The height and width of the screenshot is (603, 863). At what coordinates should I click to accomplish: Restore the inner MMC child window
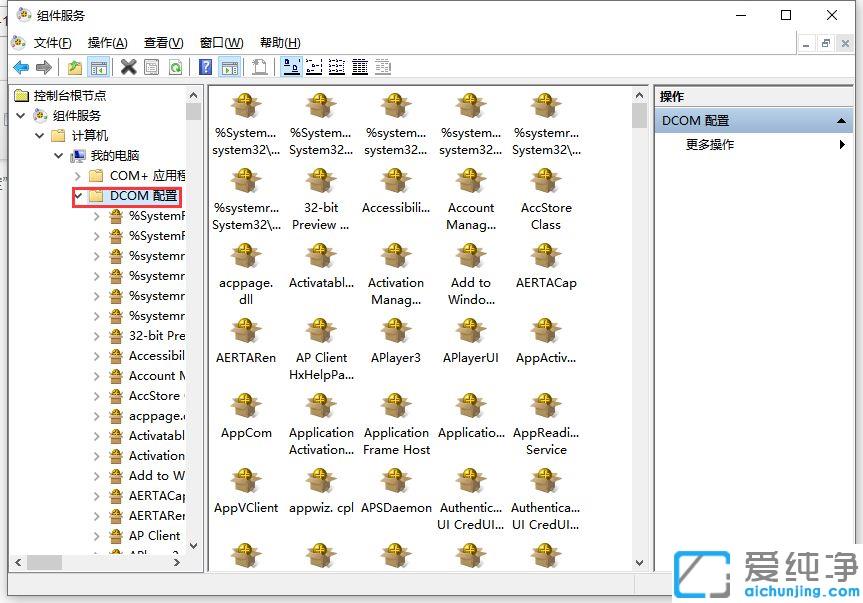826,43
